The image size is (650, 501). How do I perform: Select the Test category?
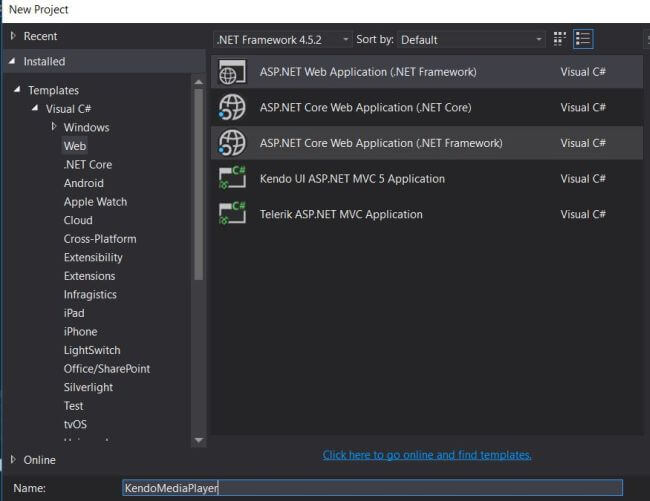[x=73, y=406]
